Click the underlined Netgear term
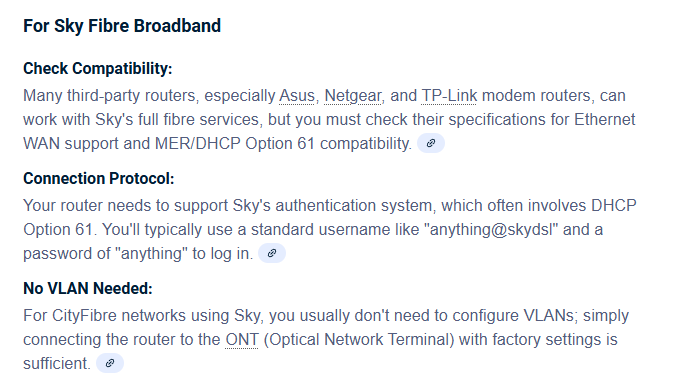 (353, 96)
